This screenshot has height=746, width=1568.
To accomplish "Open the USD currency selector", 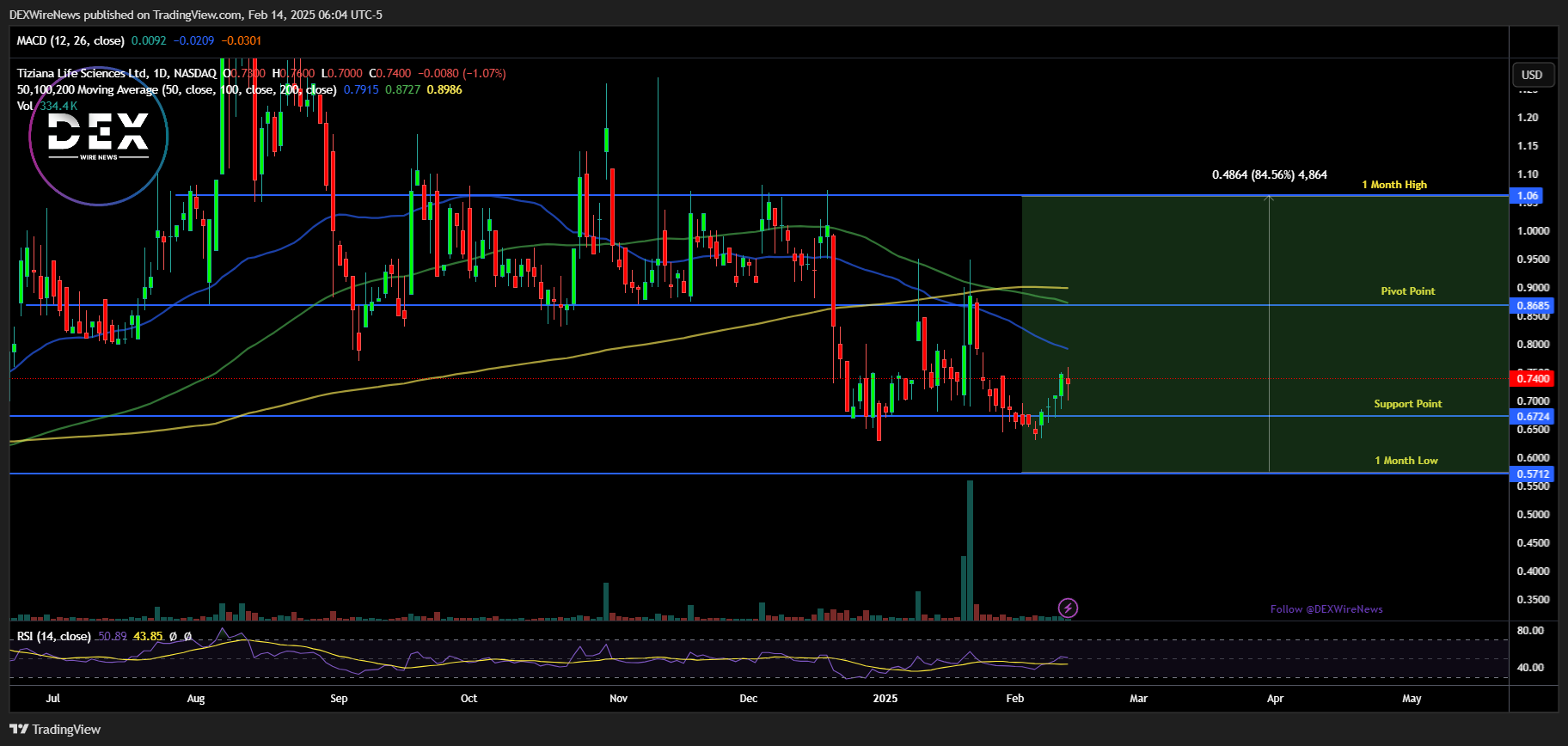I will pyautogui.click(x=1532, y=75).
